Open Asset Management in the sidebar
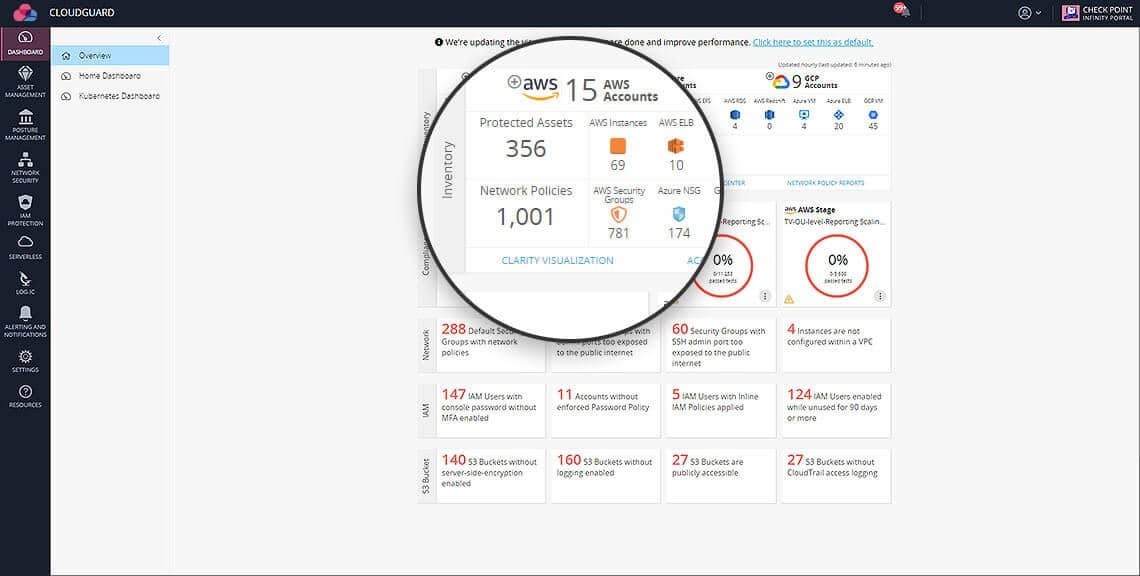The height and width of the screenshot is (576, 1140). click(25, 81)
